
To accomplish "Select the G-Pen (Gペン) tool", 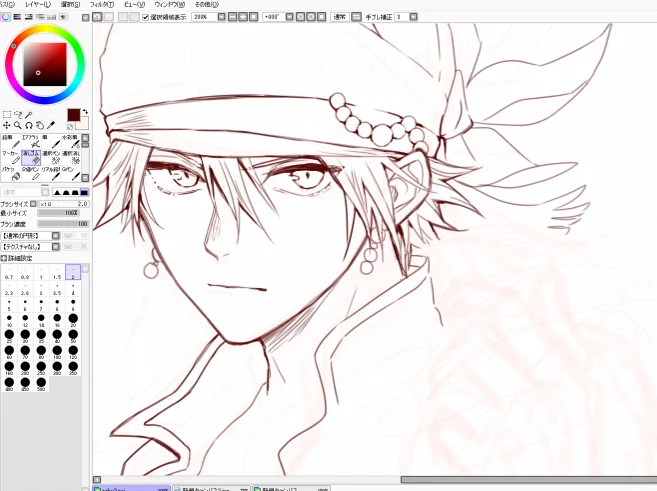I will pos(71,173).
